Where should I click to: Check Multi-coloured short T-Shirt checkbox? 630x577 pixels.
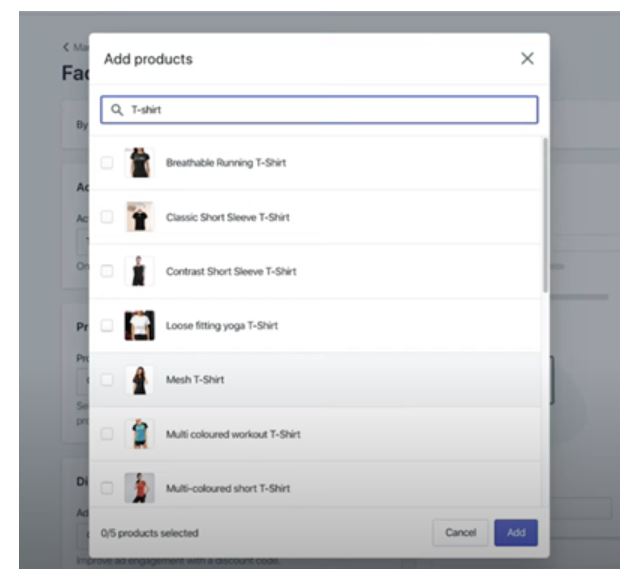coord(107,488)
